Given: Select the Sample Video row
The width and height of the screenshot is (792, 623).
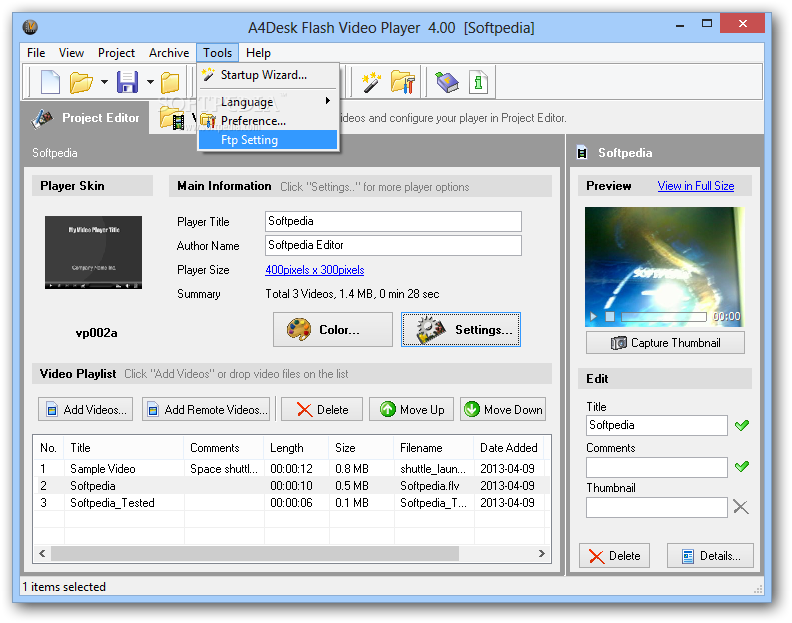Looking at the screenshot, I should (x=292, y=468).
